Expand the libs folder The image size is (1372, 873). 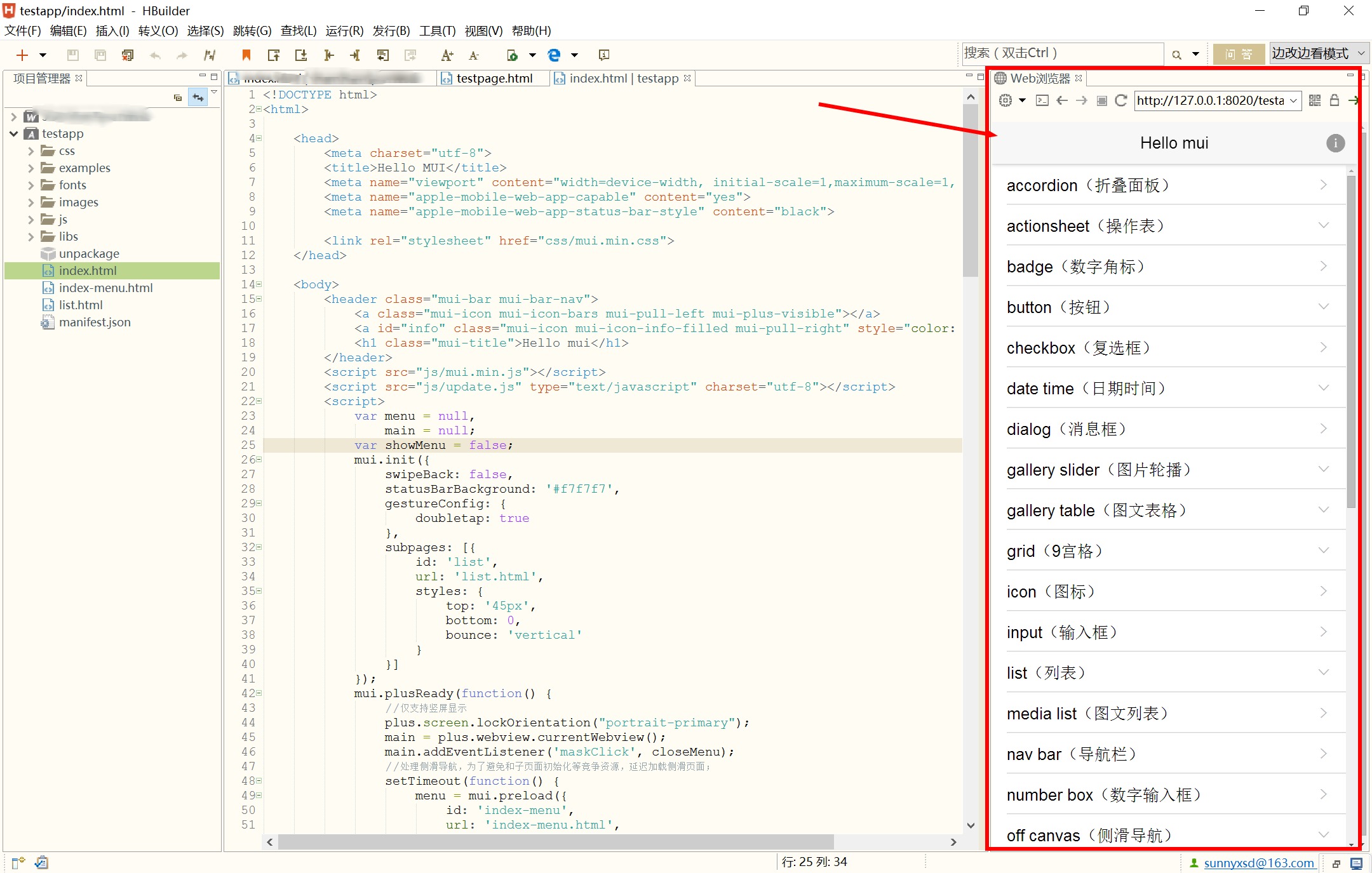point(30,236)
